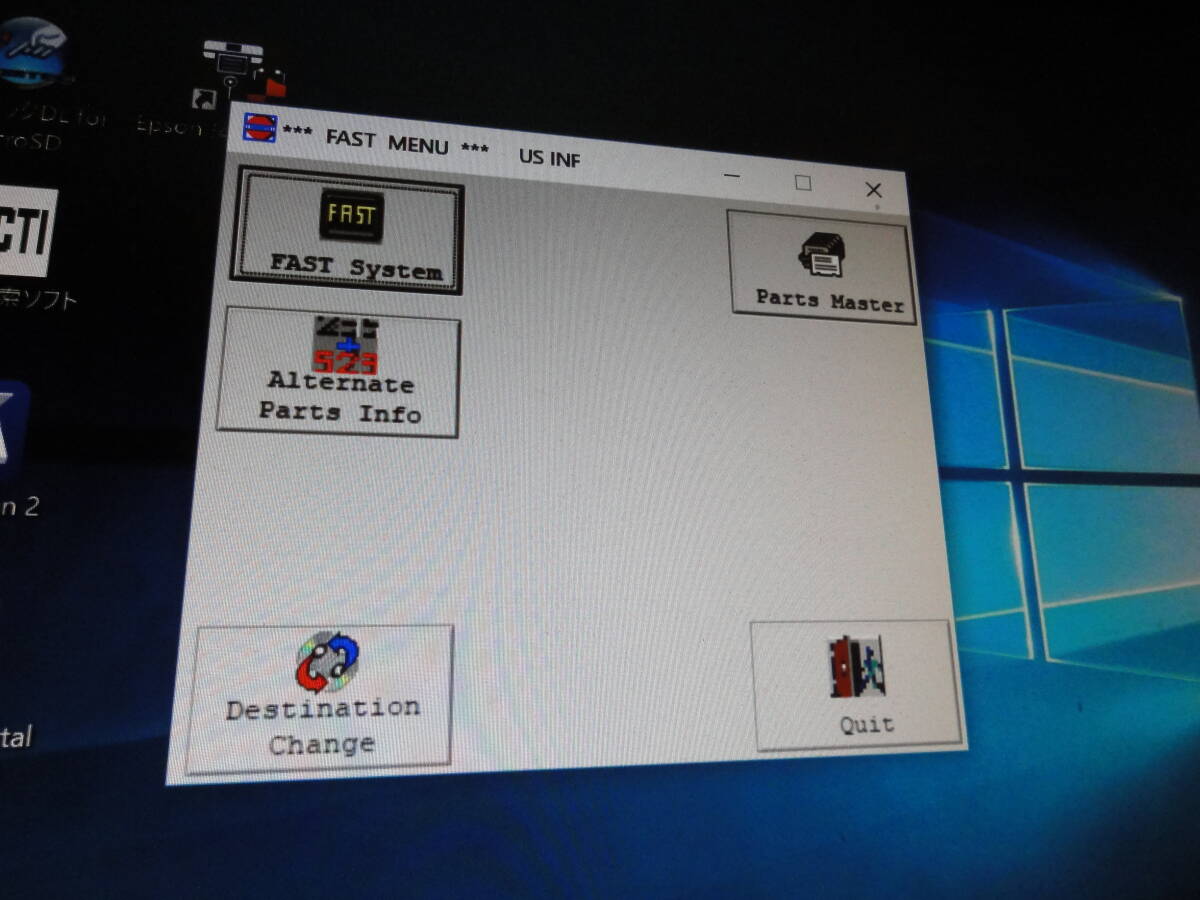Click the FAST MENU title bar text

387,143
